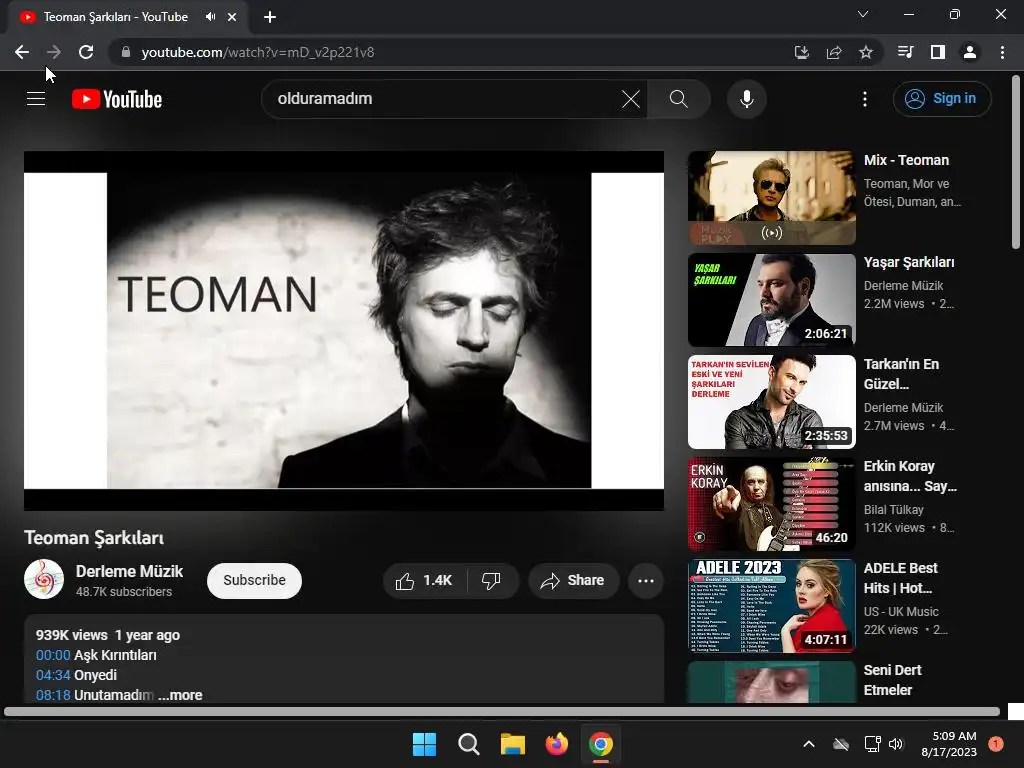Like the video with thumbs up
This screenshot has width=1024, height=768.
pyautogui.click(x=424, y=581)
